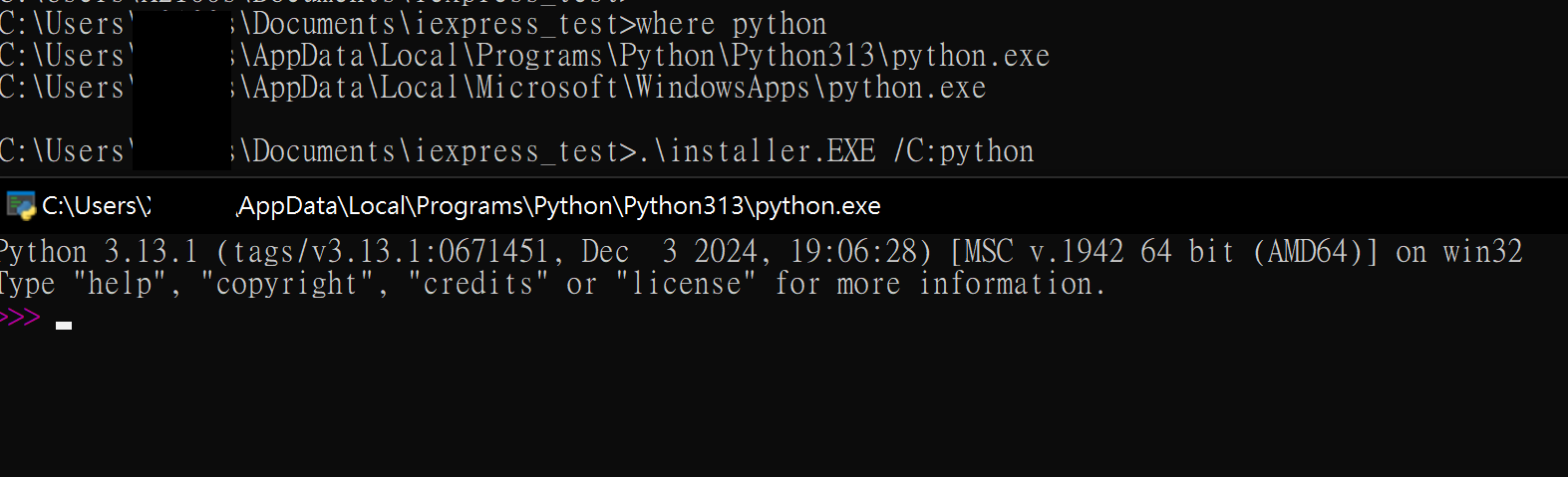Click the "where python" command text
Screen dimensions: 1568x477
pos(731,24)
